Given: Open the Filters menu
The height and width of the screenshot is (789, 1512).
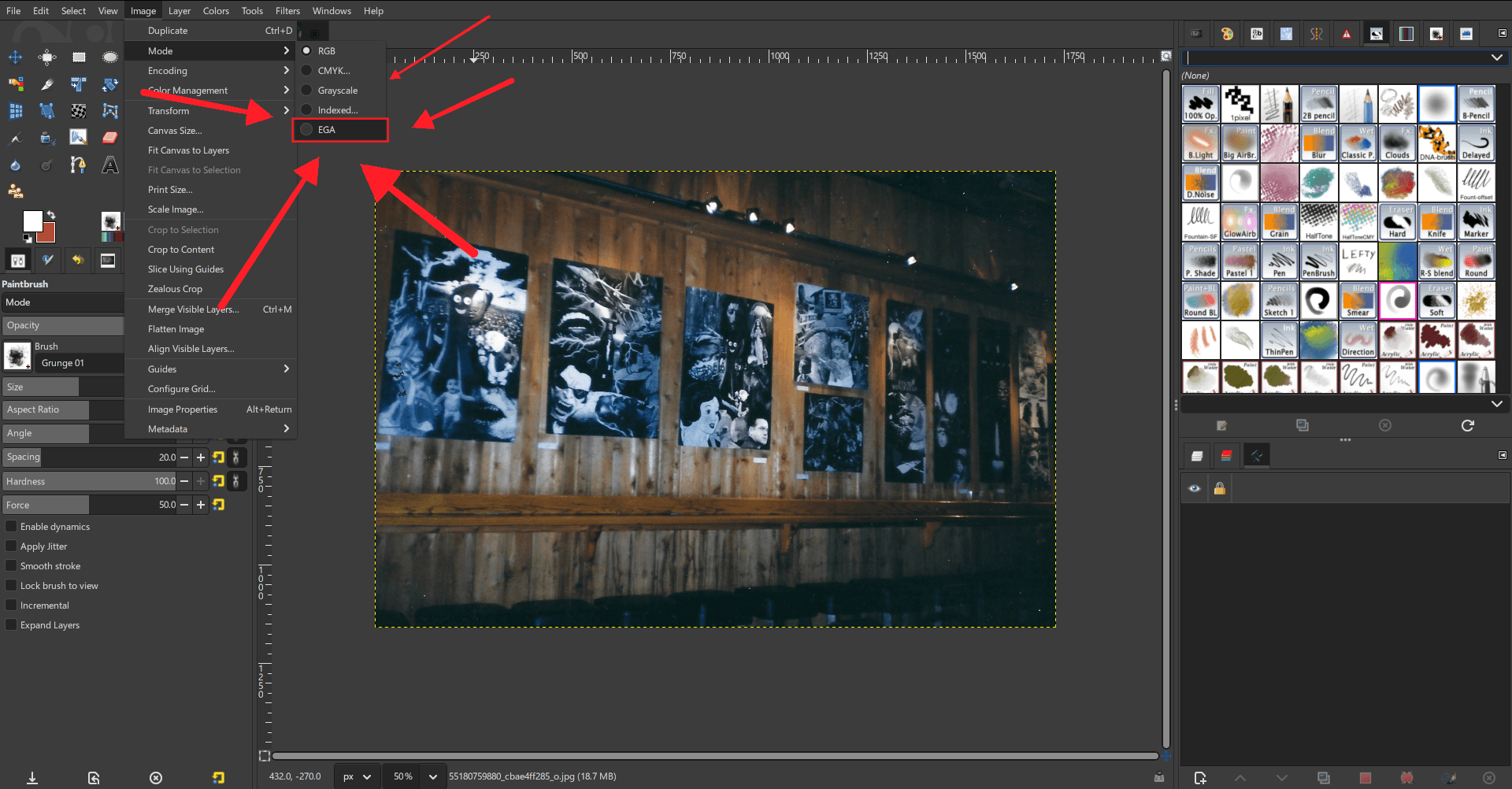Looking at the screenshot, I should 287,11.
